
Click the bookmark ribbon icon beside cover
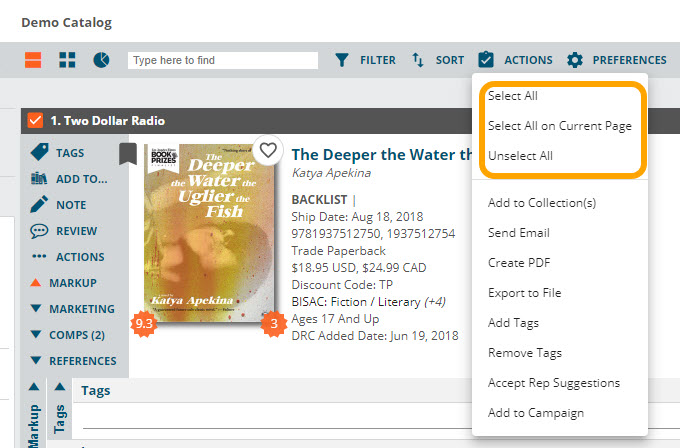tap(127, 153)
